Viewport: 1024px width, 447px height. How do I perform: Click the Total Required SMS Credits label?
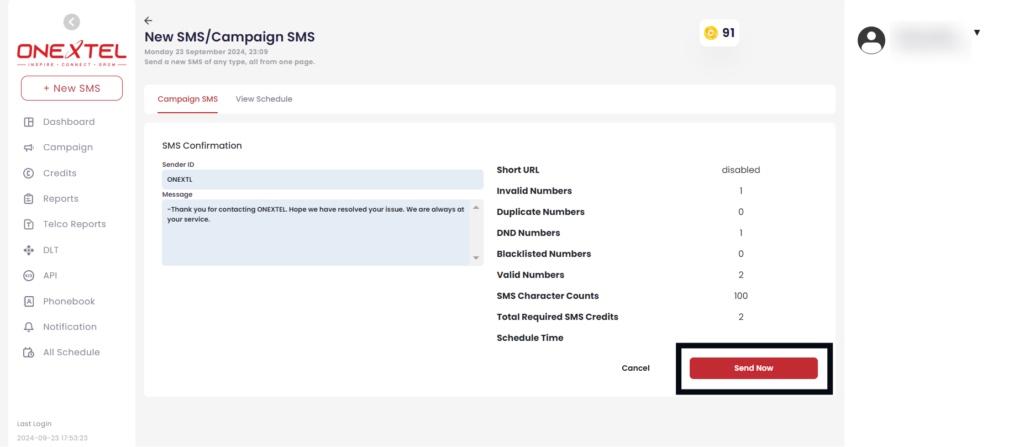558,317
